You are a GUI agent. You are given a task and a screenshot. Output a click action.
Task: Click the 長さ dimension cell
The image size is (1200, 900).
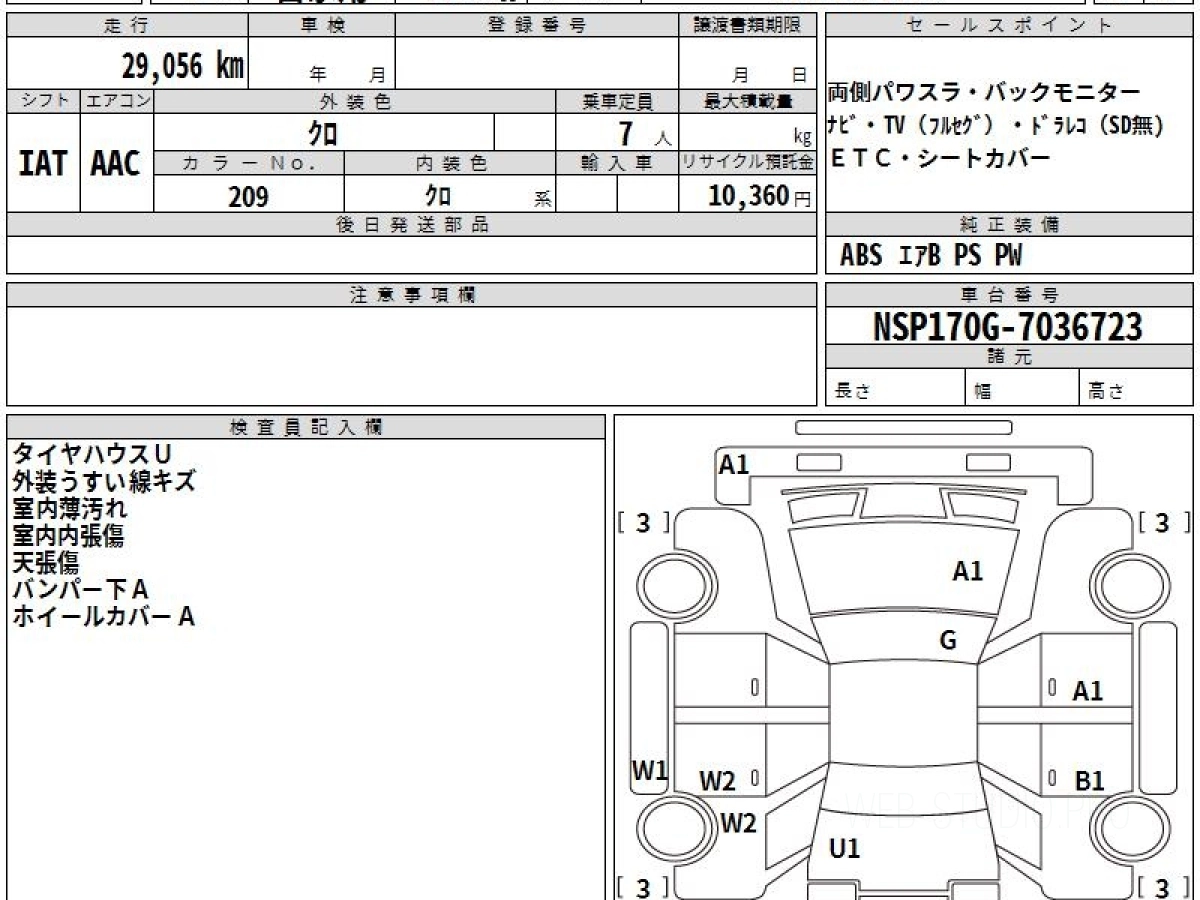pyautogui.click(x=896, y=389)
